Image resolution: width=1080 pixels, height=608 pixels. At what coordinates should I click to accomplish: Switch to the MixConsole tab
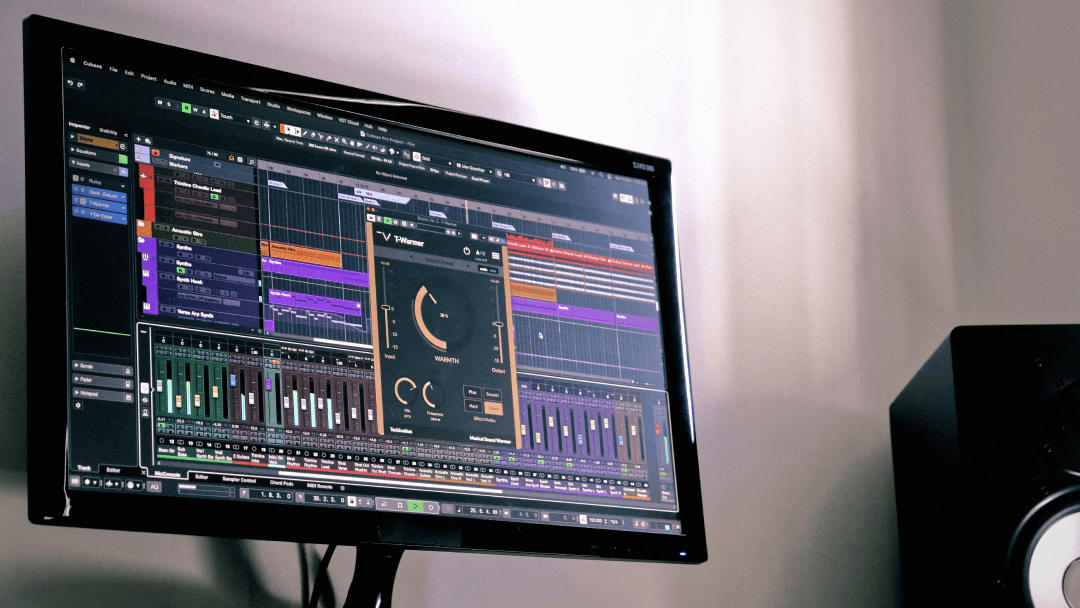tap(167, 474)
